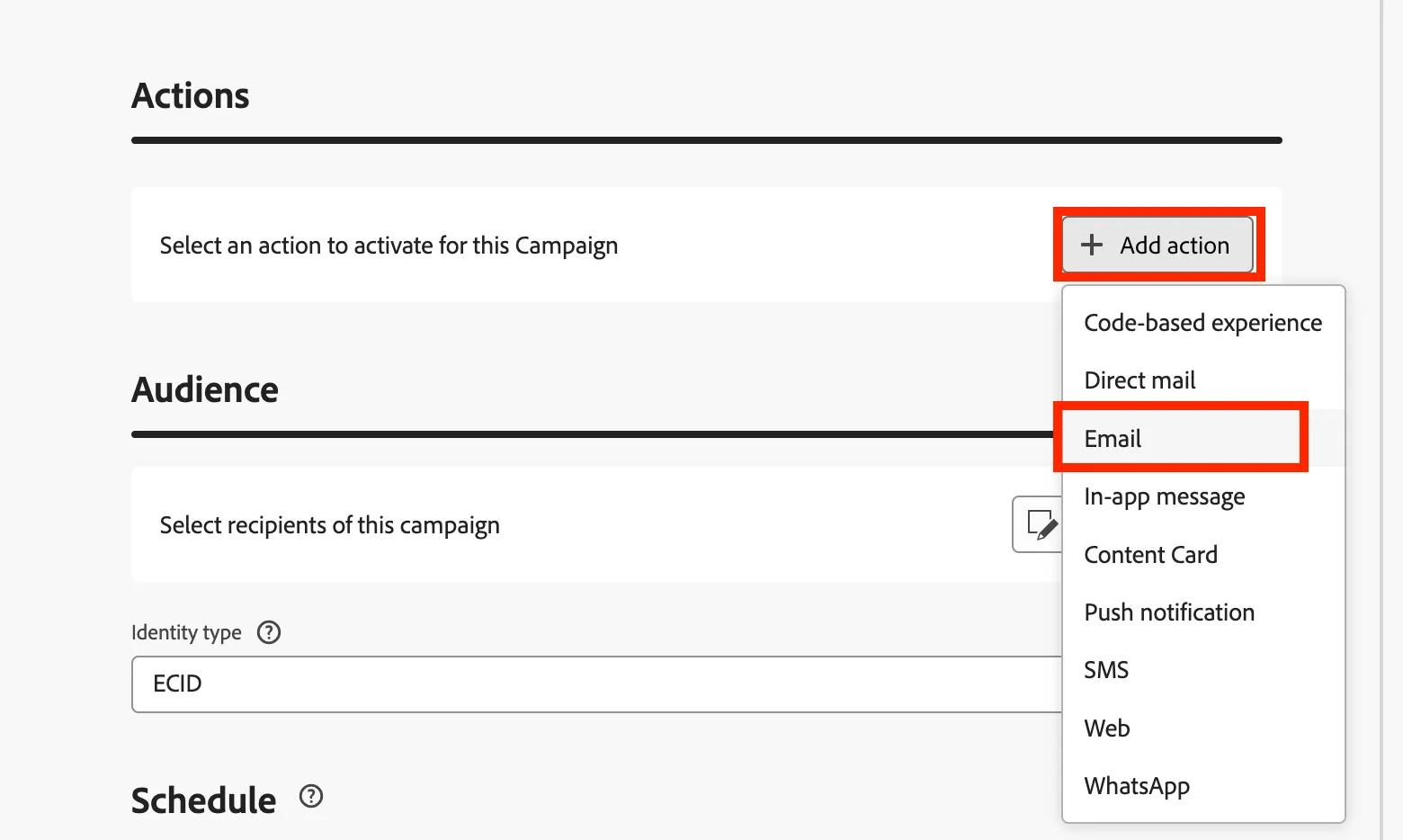Open the ECID identity type field
1403x840 pixels.
597,684
